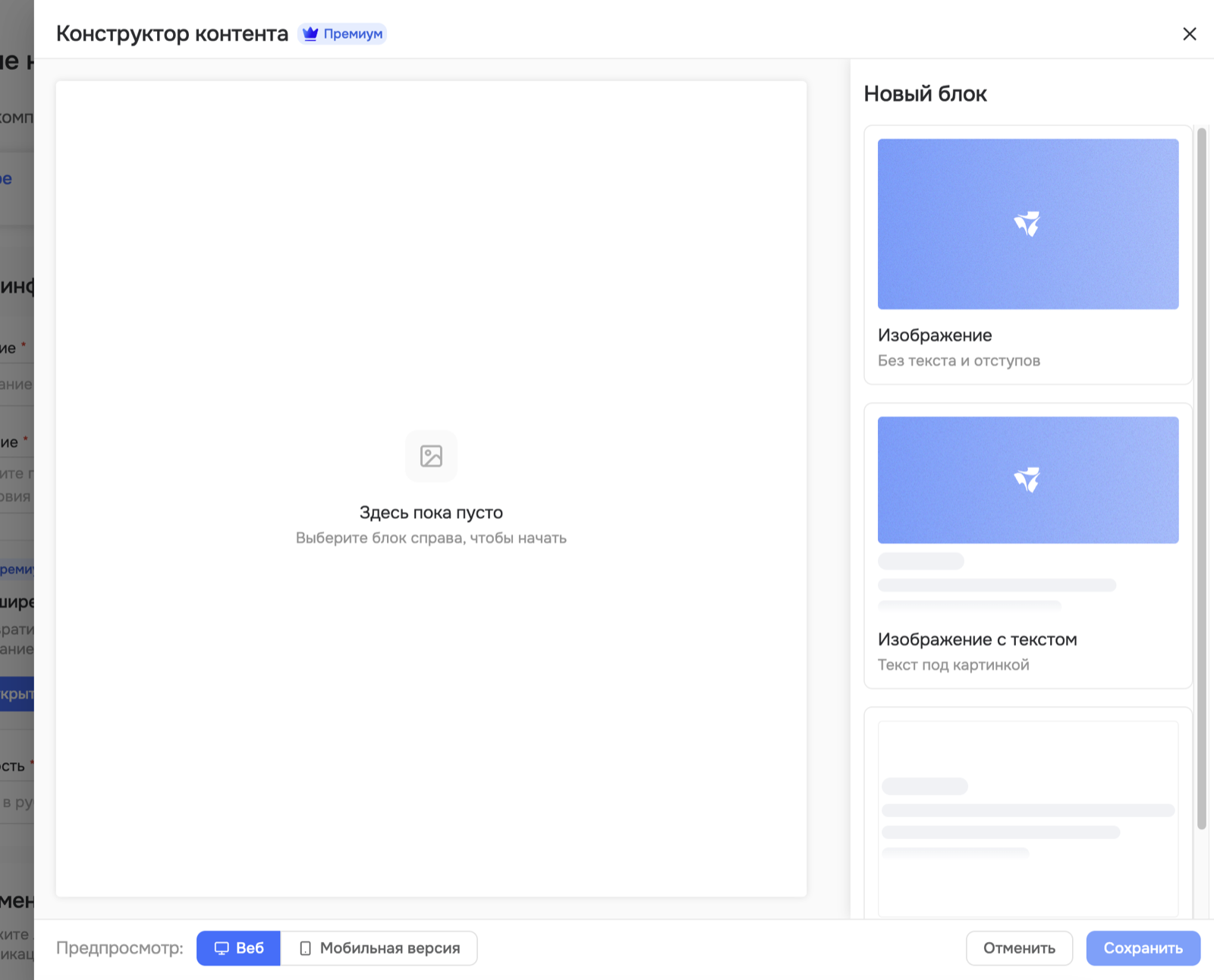Close the Конструктор контента dialog
The width and height of the screenshot is (1214, 980).
click(1189, 34)
